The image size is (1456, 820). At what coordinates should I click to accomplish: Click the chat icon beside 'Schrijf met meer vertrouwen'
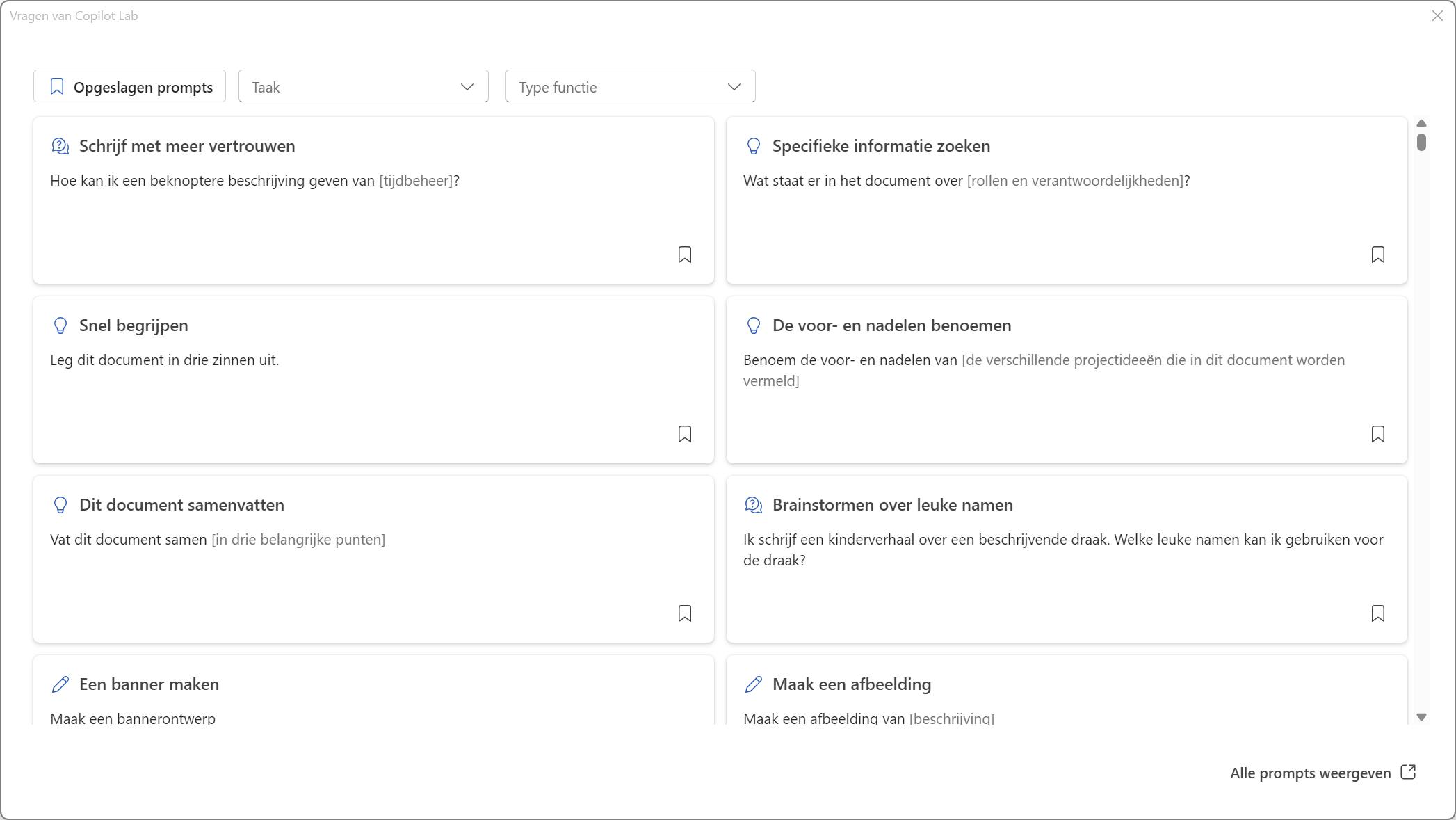60,146
